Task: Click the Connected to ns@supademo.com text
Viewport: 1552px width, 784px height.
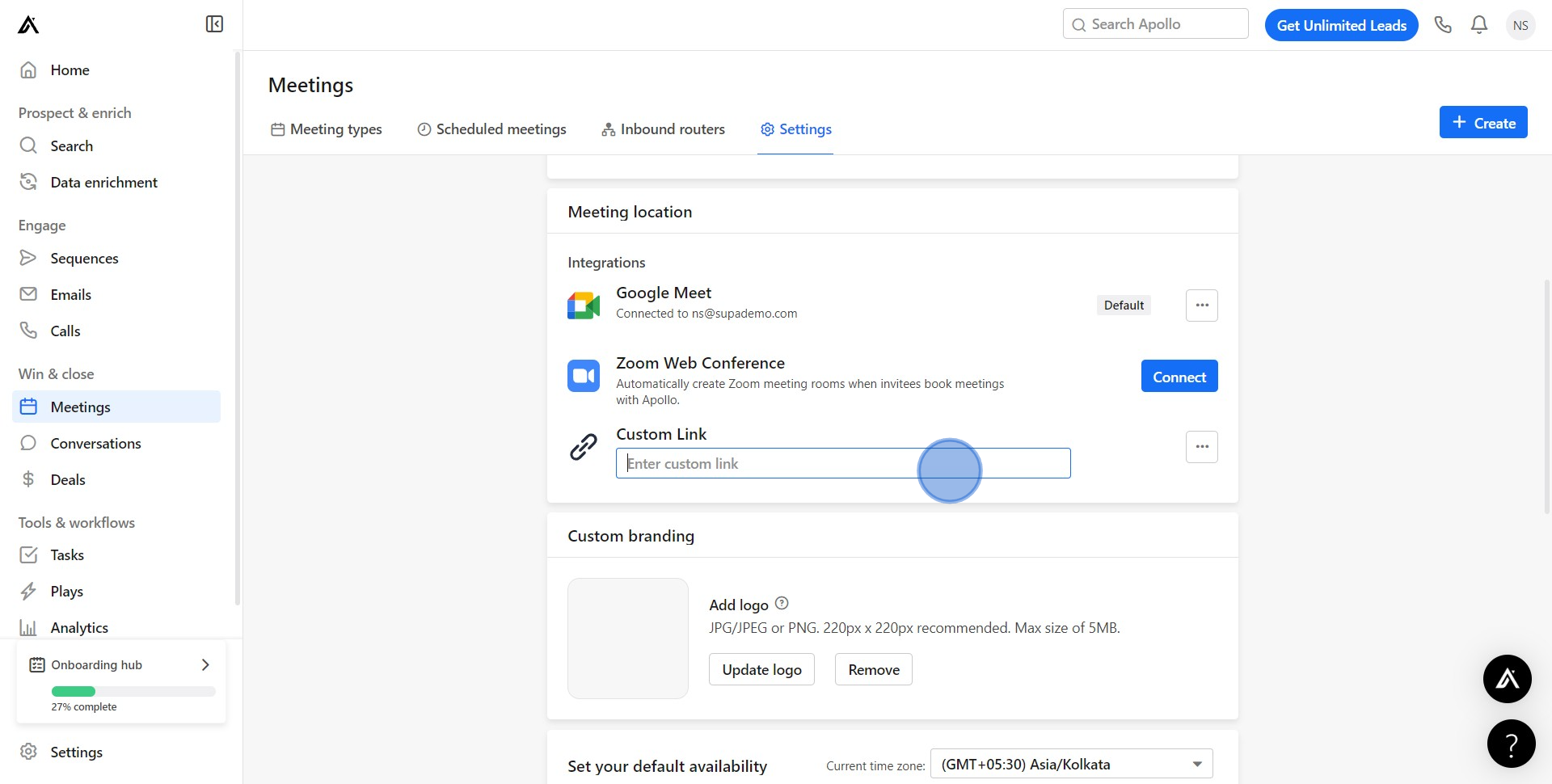Action: point(706,314)
